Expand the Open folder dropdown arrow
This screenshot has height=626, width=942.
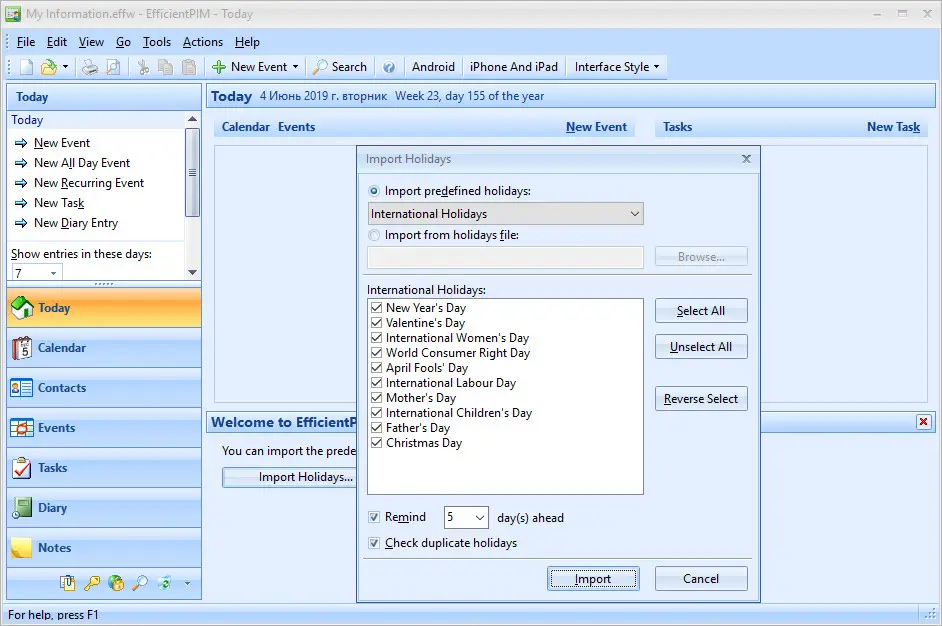[65, 67]
